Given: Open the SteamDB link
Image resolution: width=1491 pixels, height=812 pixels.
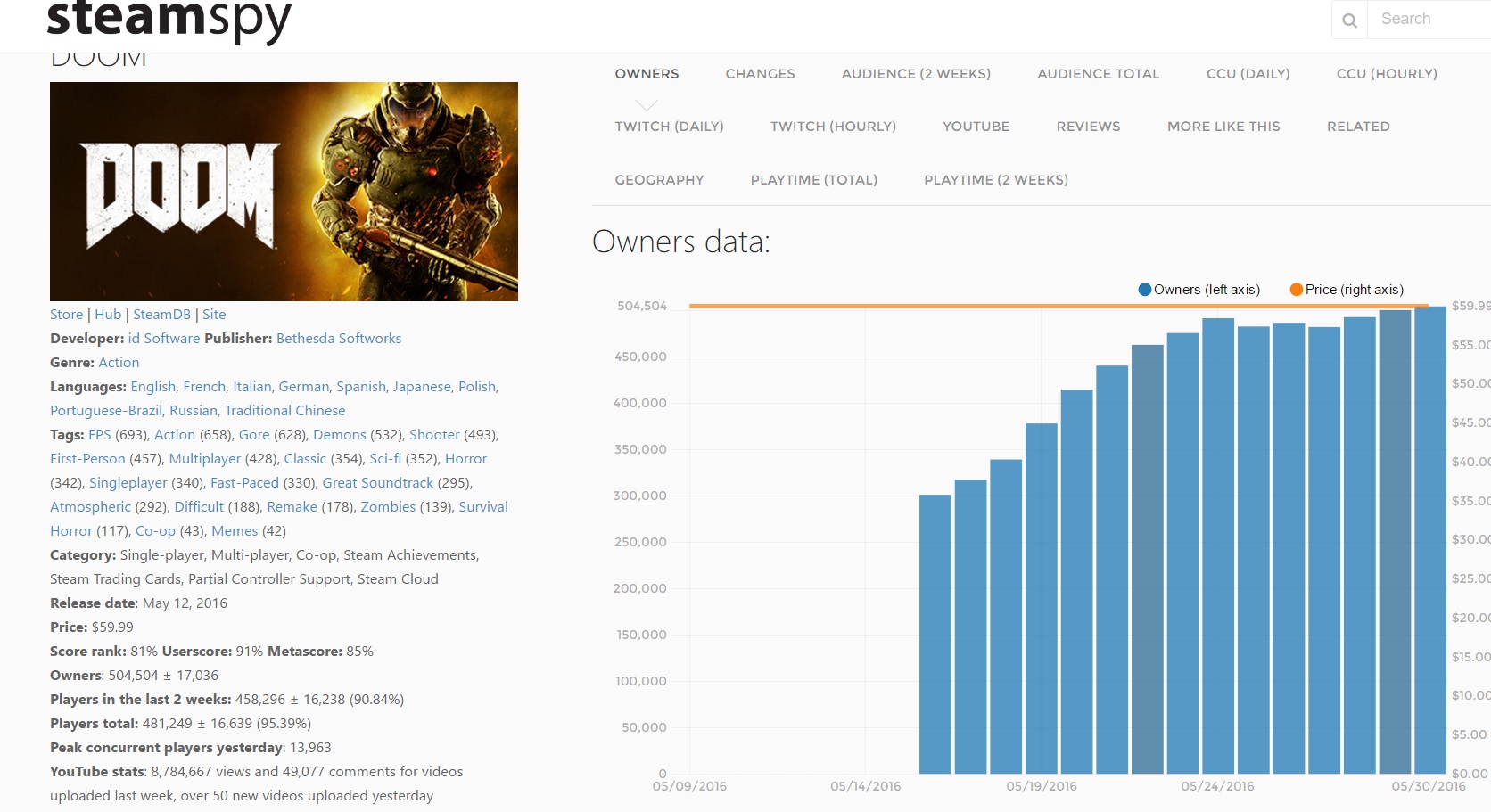Looking at the screenshot, I should tap(161, 315).
